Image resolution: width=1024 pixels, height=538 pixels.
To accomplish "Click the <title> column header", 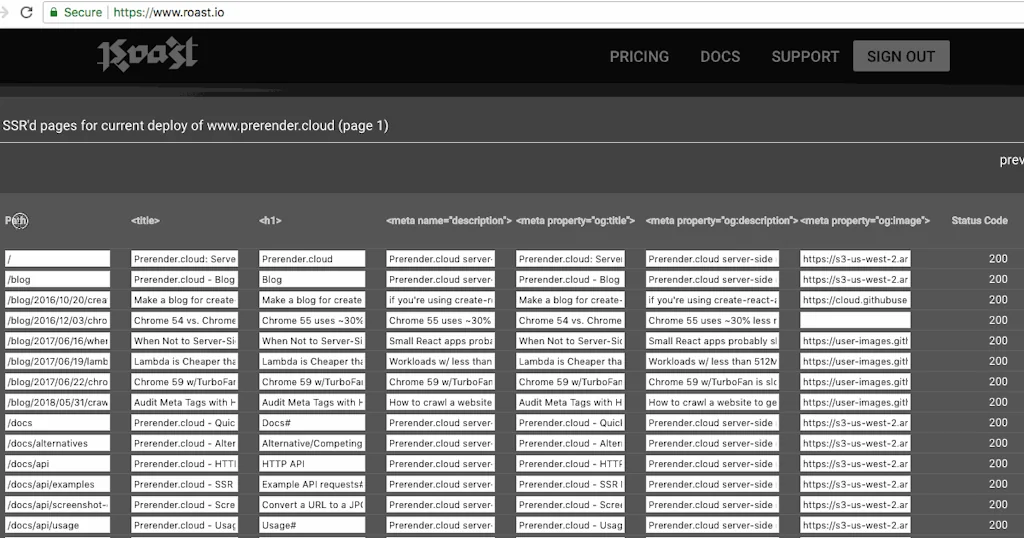I will 145,221.
